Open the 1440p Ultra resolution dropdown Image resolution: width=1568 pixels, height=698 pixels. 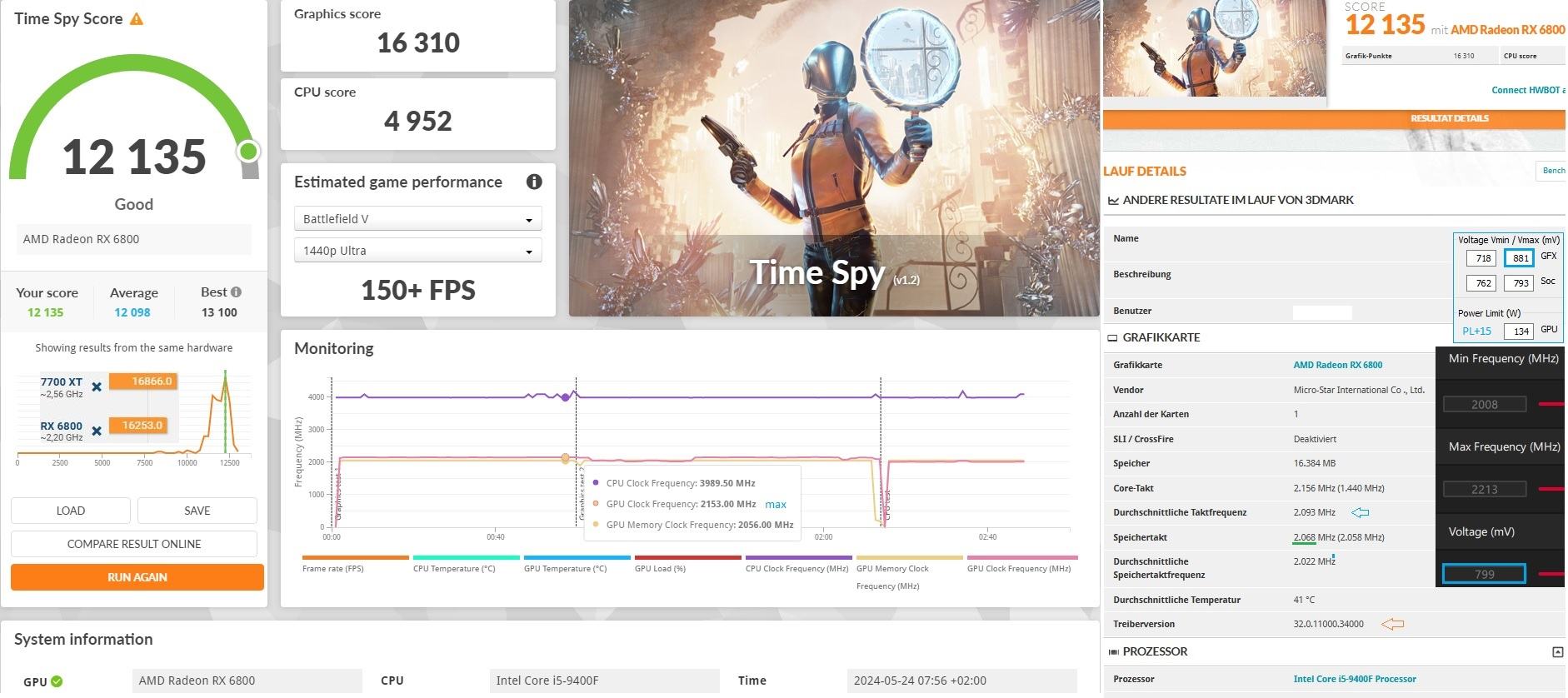coord(418,251)
